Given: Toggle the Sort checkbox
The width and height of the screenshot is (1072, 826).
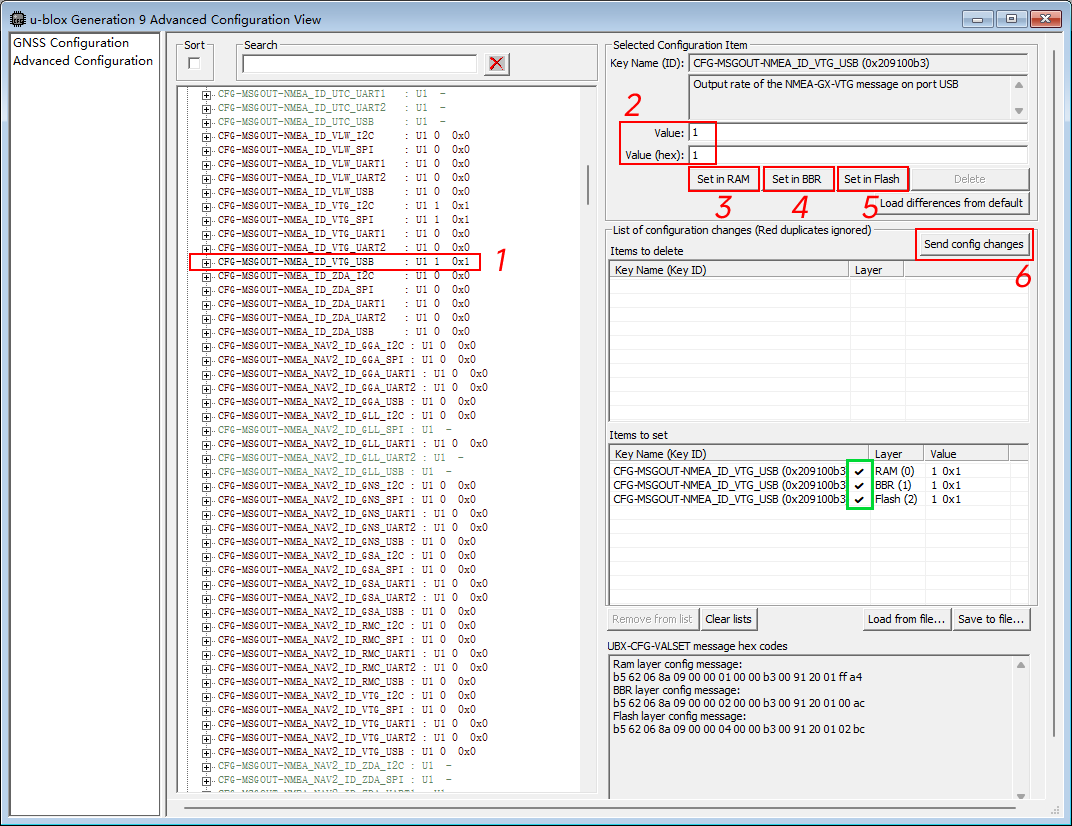Looking at the screenshot, I should pos(194,64).
